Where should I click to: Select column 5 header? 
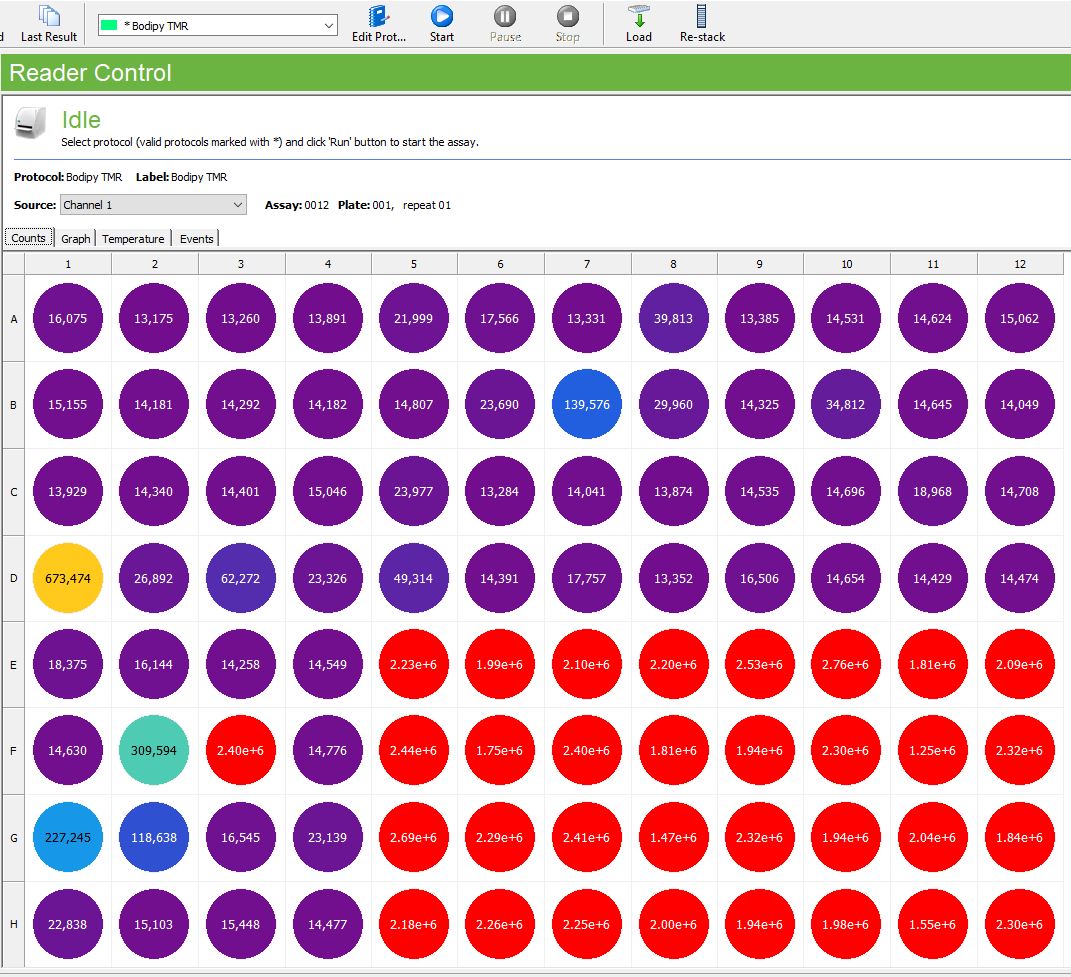point(414,264)
